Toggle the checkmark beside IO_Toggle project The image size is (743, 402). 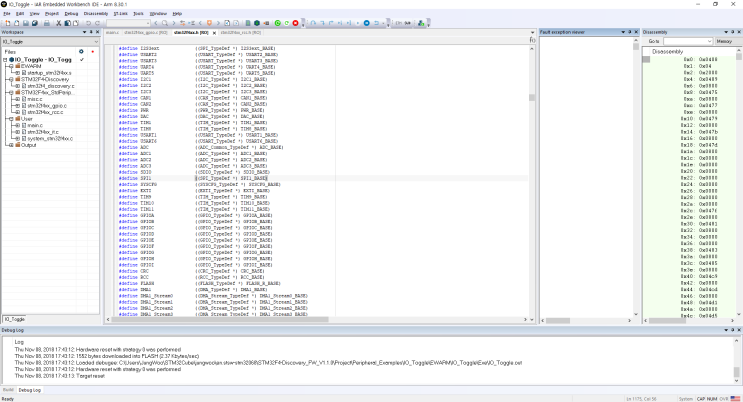[81, 60]
